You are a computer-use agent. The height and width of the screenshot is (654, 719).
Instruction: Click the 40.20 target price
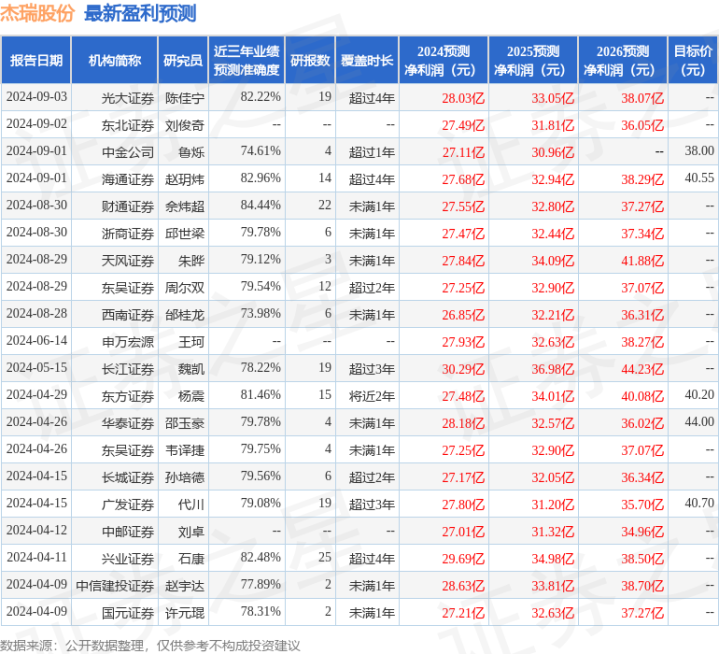[699, 394]
